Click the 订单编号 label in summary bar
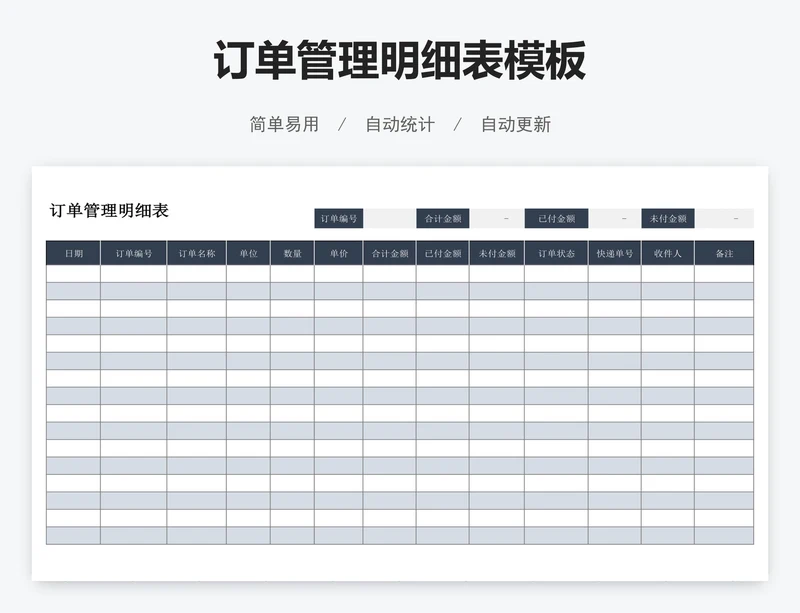This screenshot has width=800, height=613. coord(339,218)
